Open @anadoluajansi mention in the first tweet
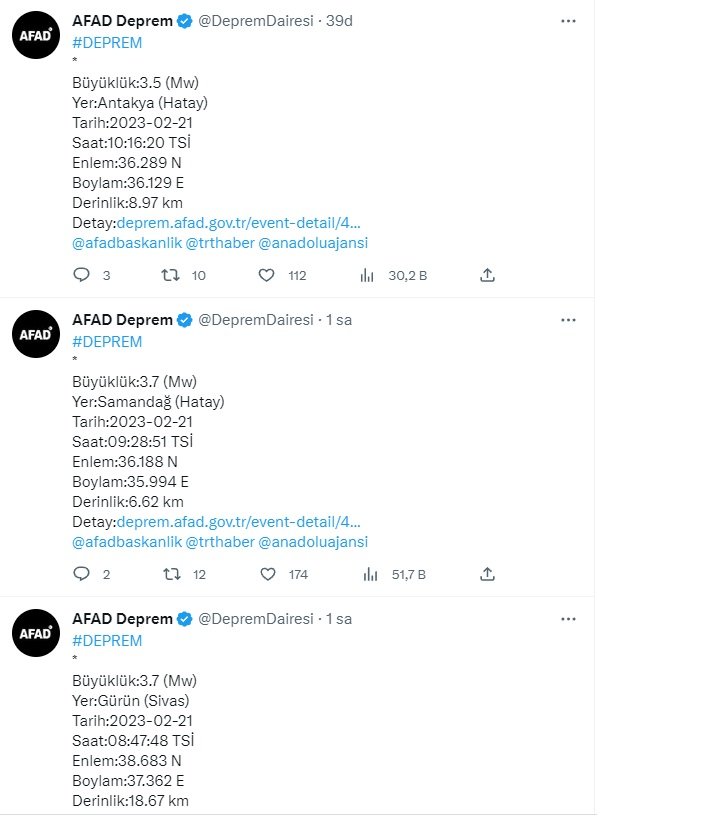The height and width of the screenshot is (818, 702). point(313,243)
